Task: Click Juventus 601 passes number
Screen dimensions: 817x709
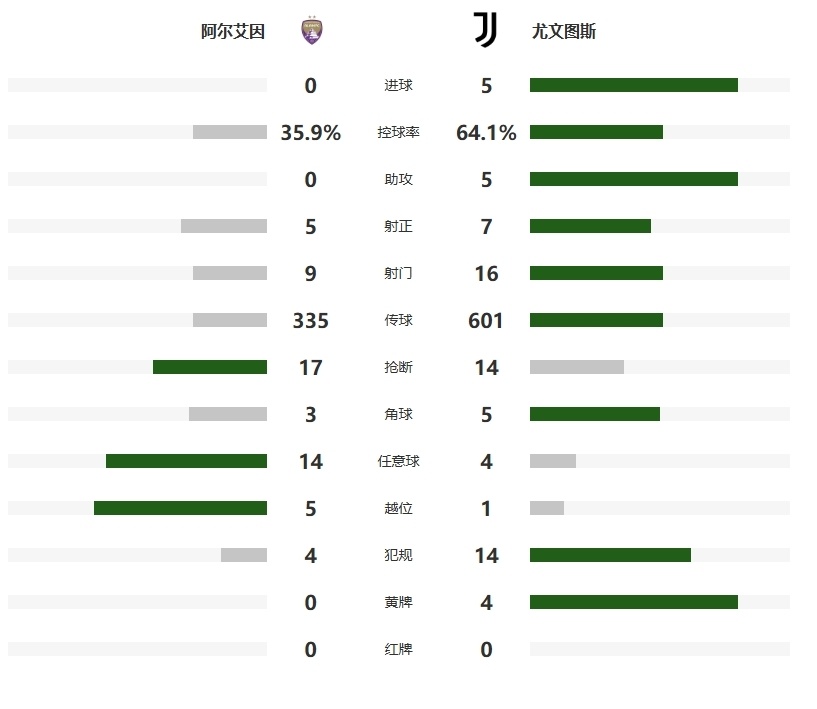Action: click(486, 320)
